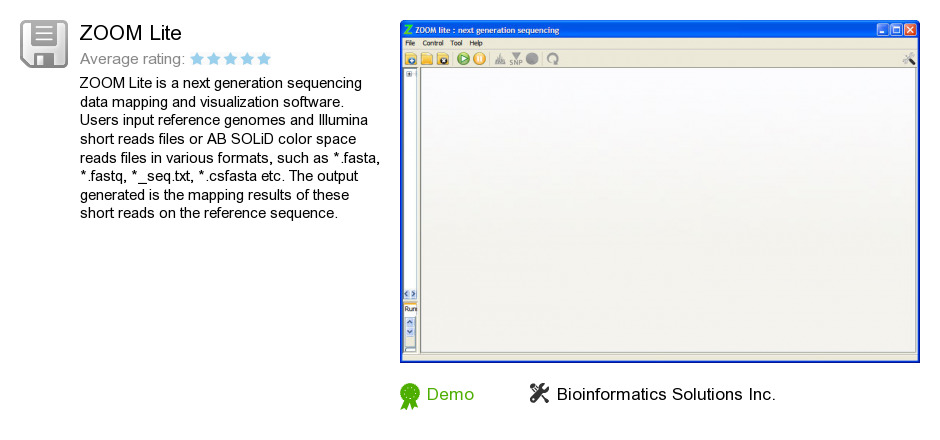The height and width of the screenshot is (440, 940).
Task: Click the Average rating label
Action: (132, 59)
